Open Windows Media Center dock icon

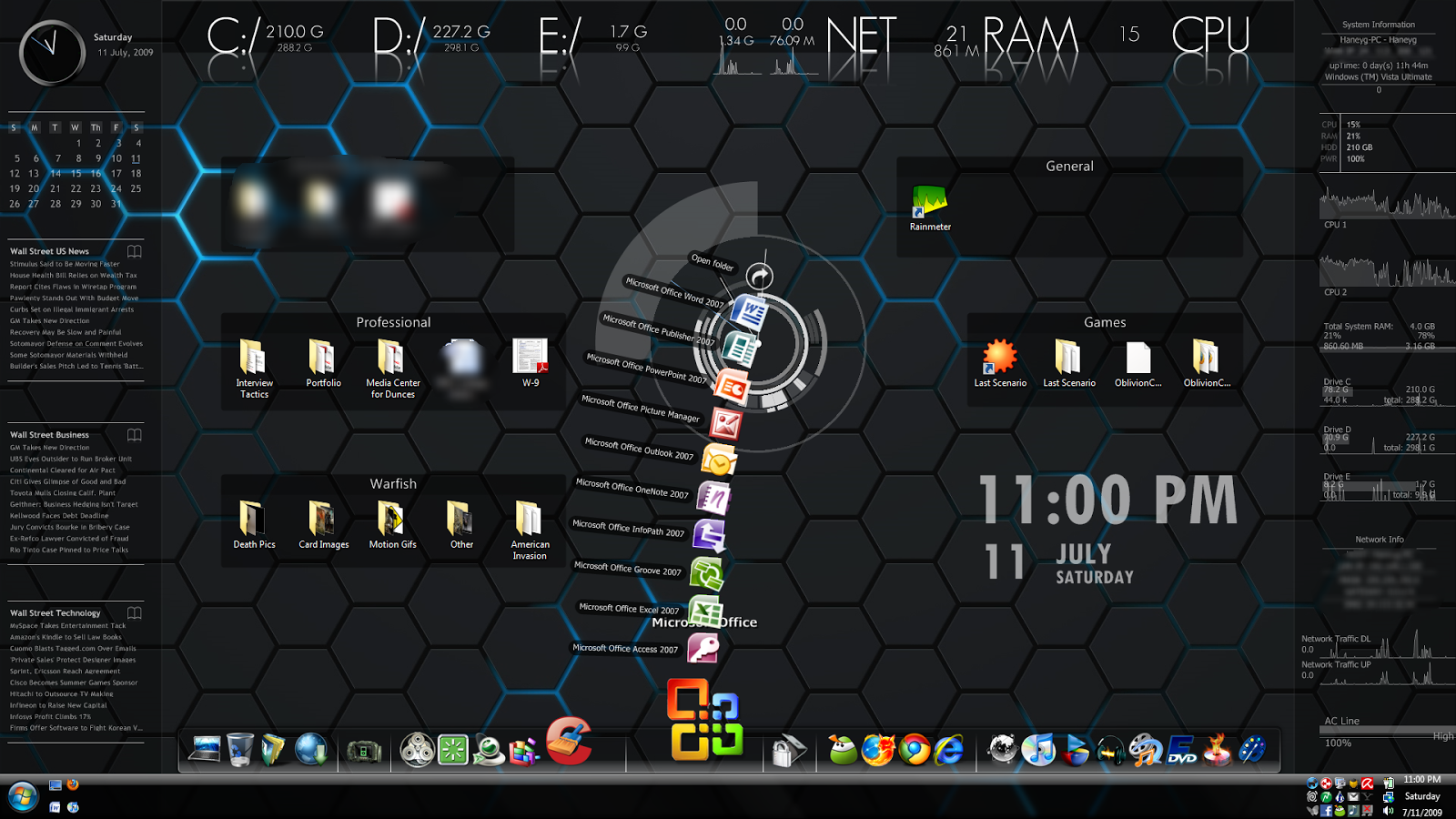[1076, 750]
